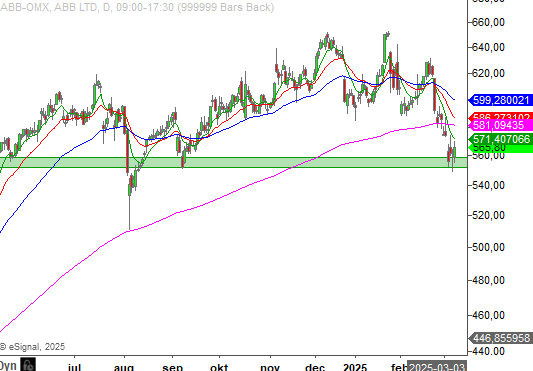The image size is (533, 371).
Task: Select the blue 599,280021 price tag
Action: click(x=501, y=100)
